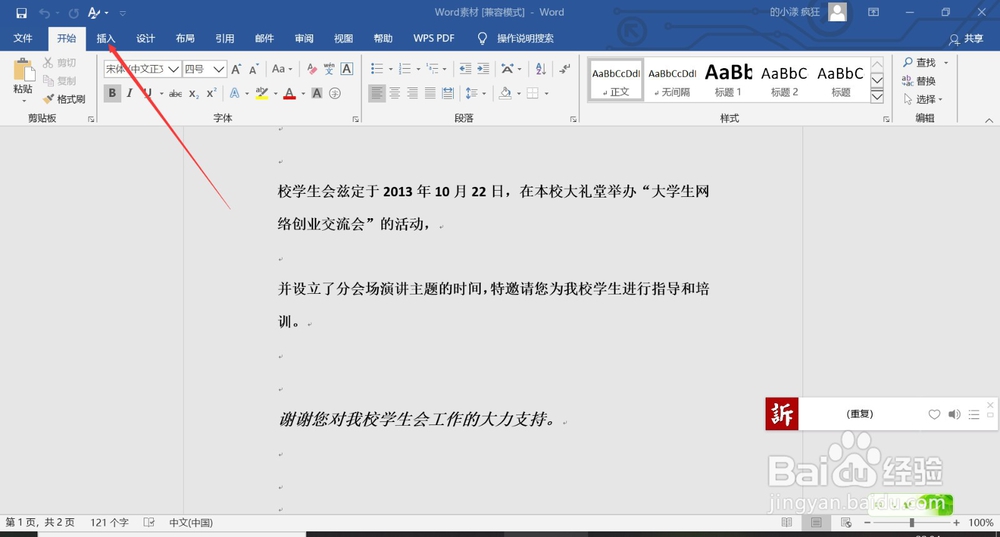1000x537 pixels.
Task: Click the Undo arrow icon
Action: [44, 13]
